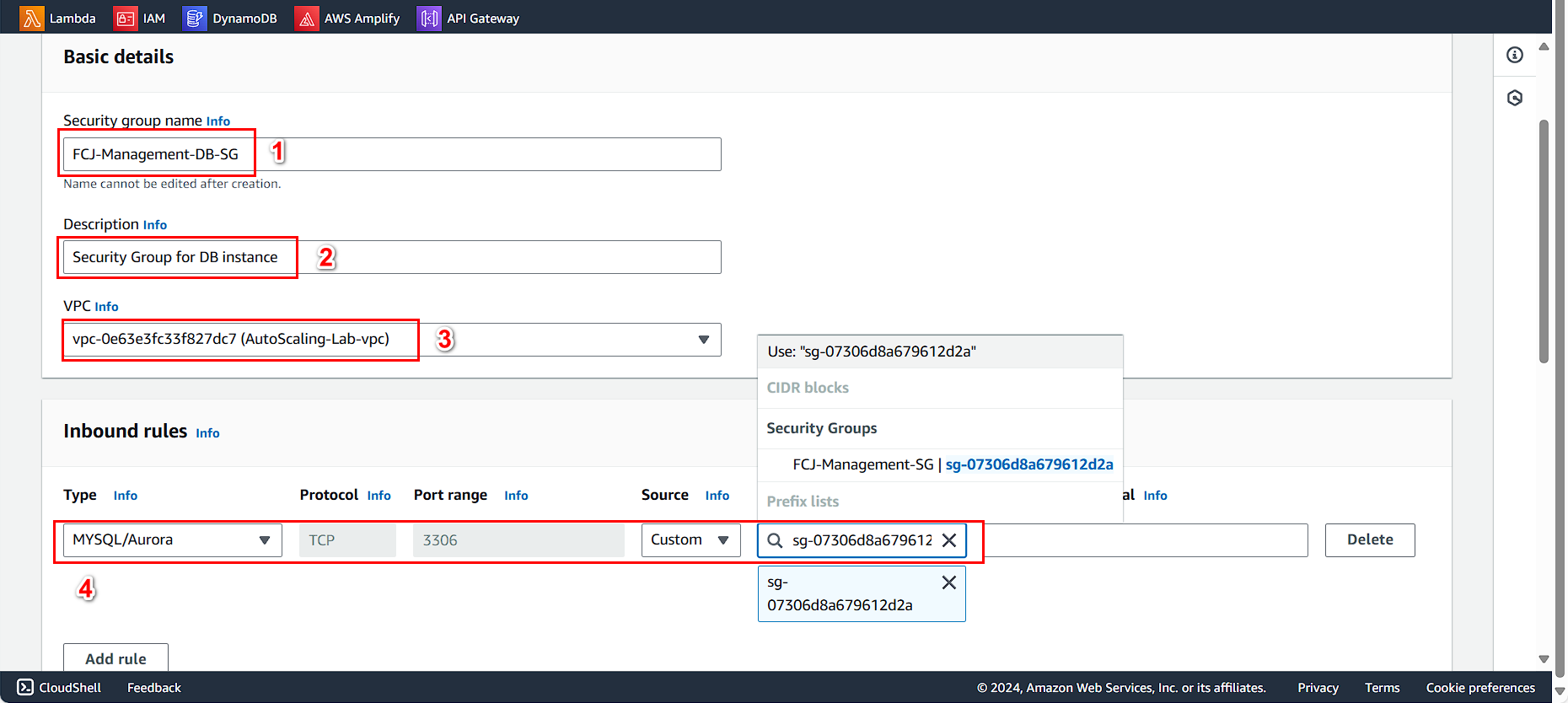Screen dimensions: 1568x703
Task: Clear the source search field with X
Action: click(x=949, y=540)
